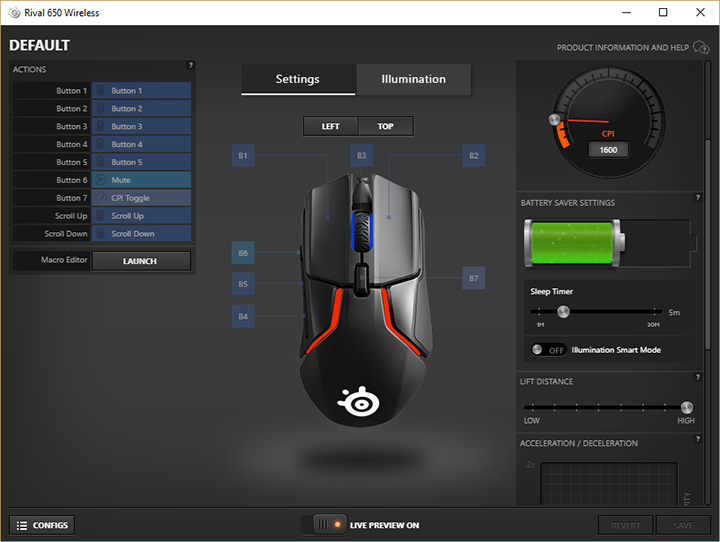Select the Settings tab
Image resolution: width=720 pixels, height=542 pixels.
click(x=298, y=80)
